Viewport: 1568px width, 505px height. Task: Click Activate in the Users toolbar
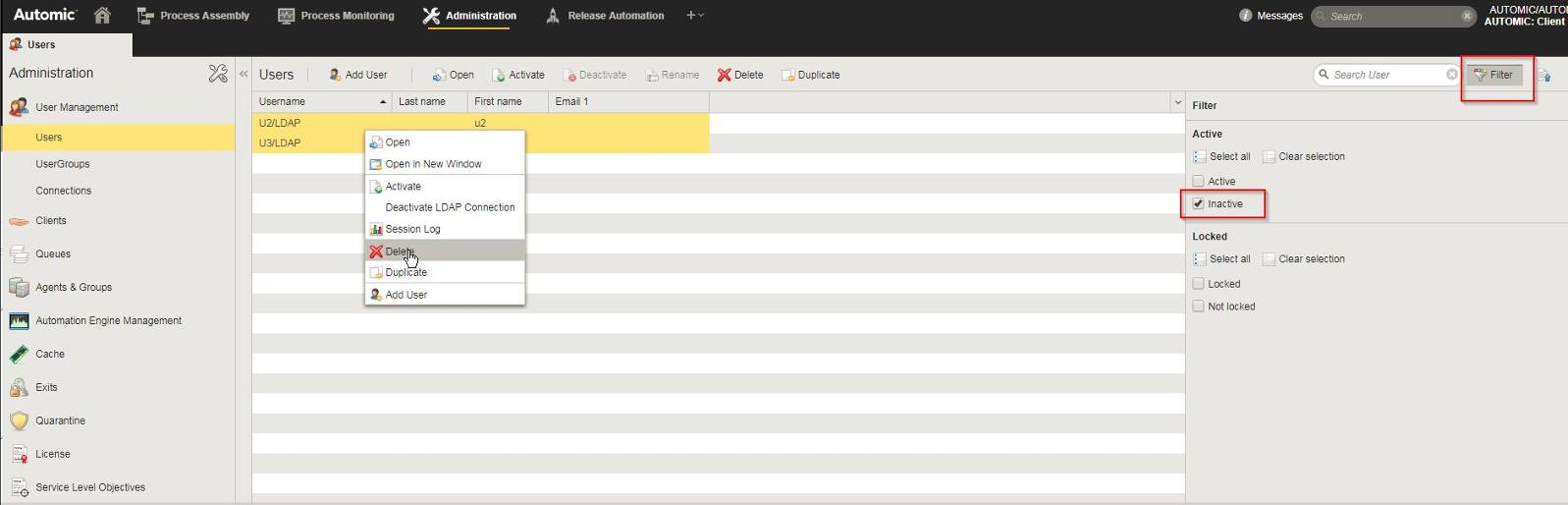coord(518,75)
